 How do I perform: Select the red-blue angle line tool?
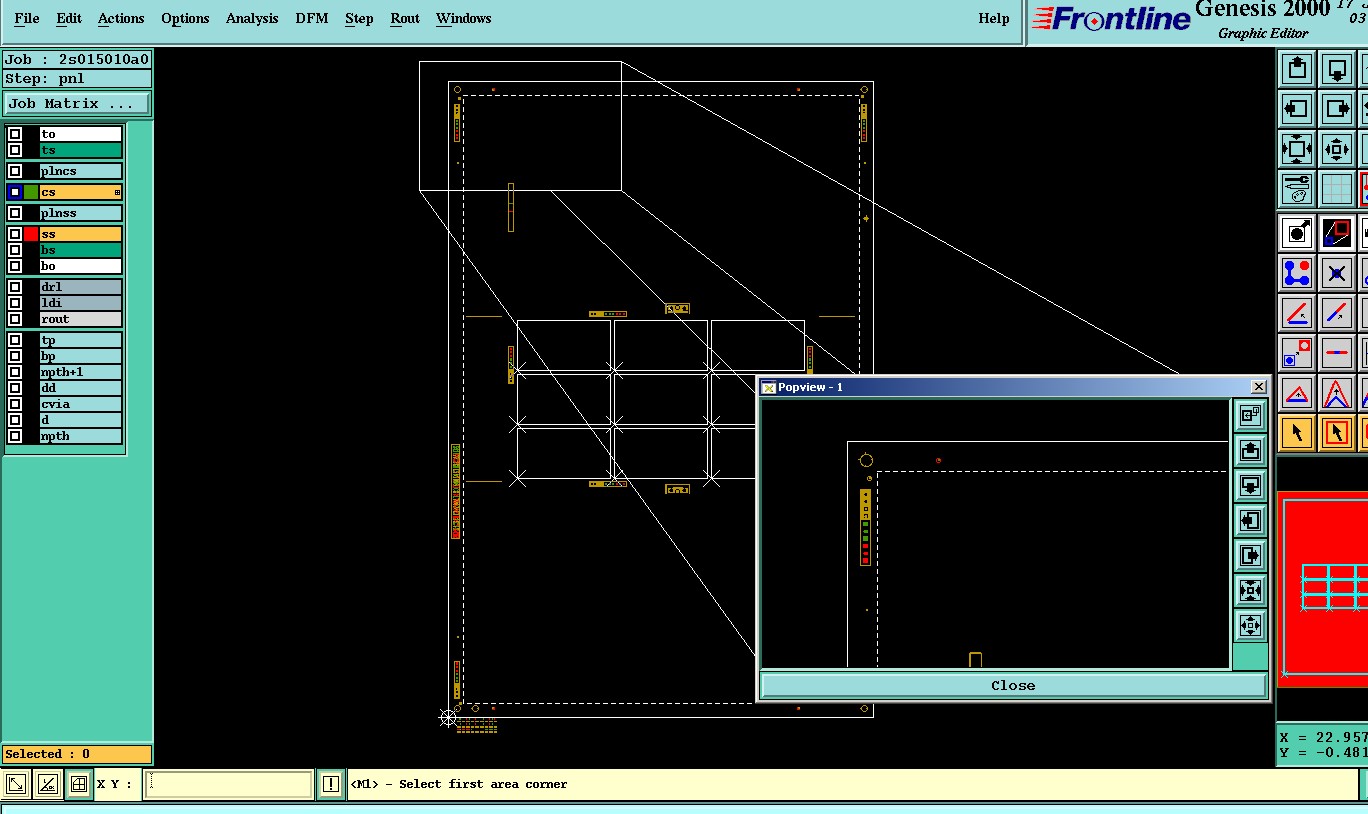[x=1297, y=313]
